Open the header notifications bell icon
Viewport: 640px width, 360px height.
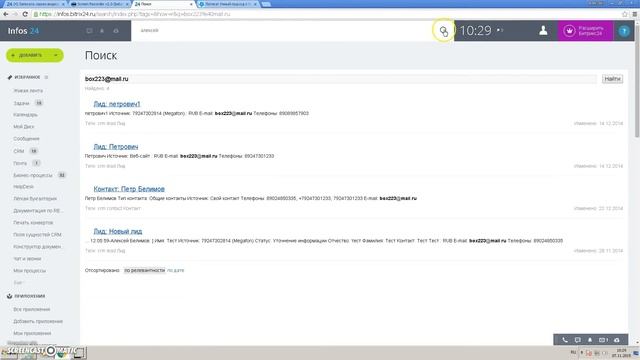(x=102, y=31)
